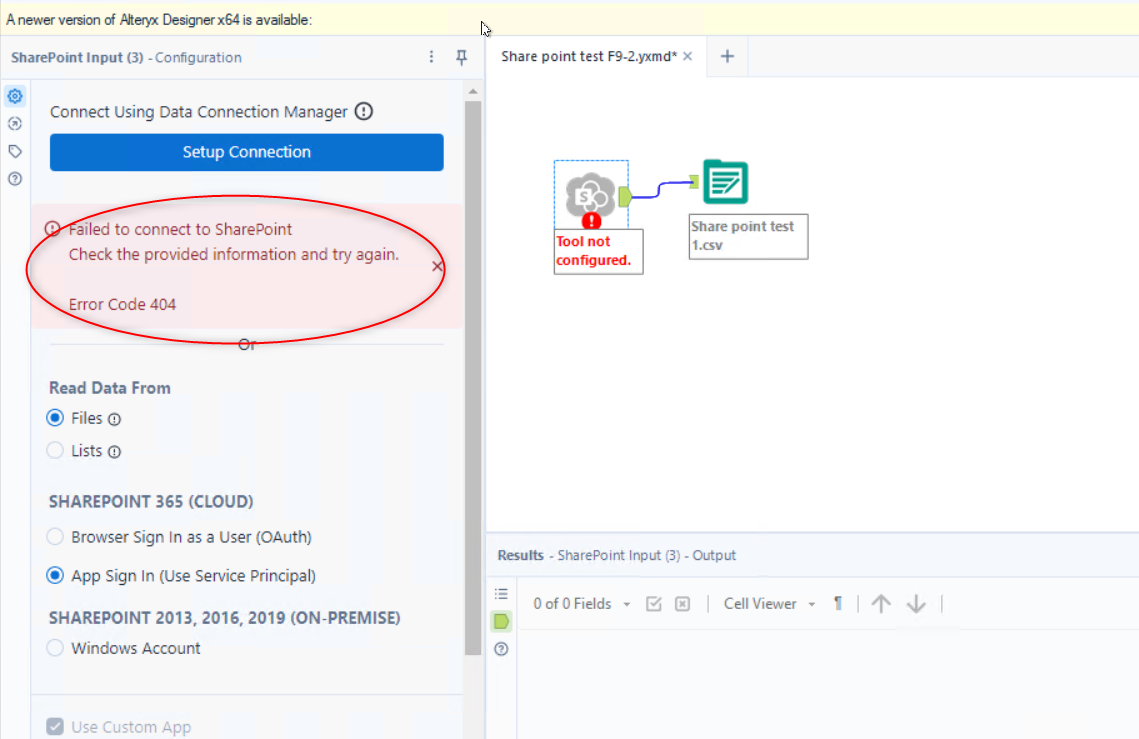
Task: Open the Help icon in the configuration sidebar
Action: pos(14,180)
